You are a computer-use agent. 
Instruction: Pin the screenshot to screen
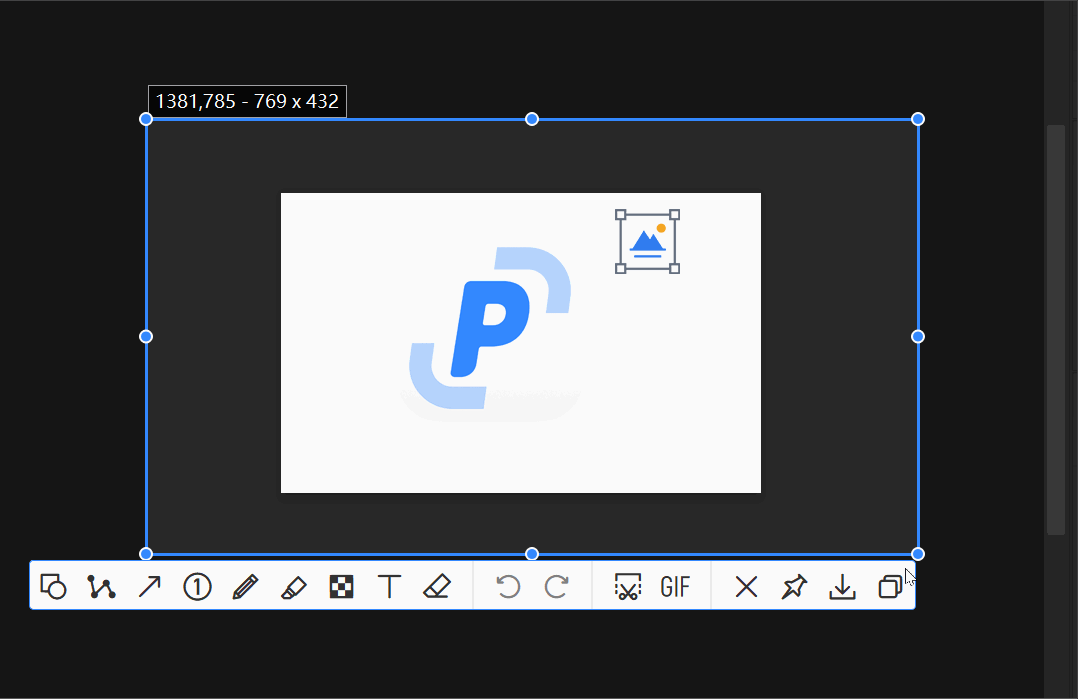[794, 587]
